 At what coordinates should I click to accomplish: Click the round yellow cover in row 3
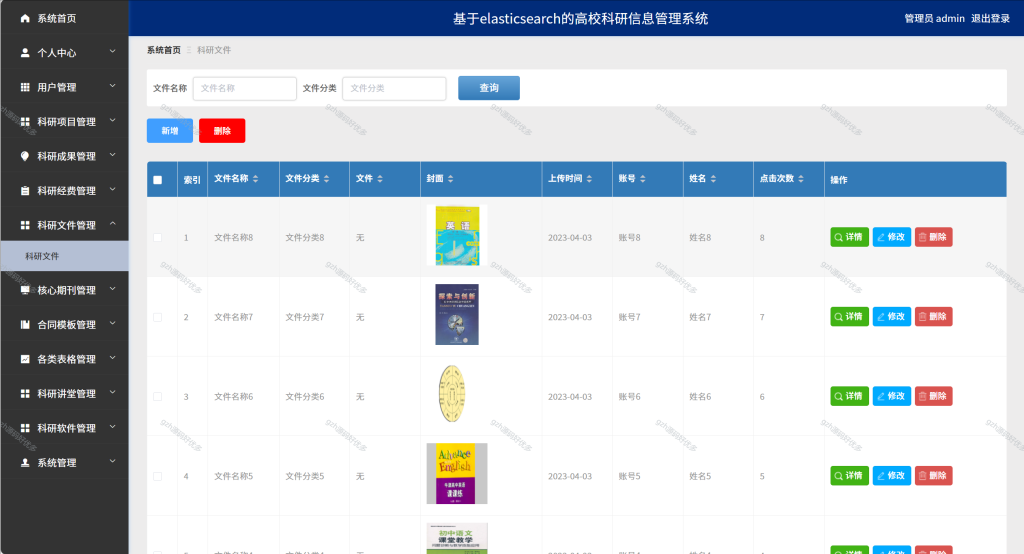point(452,394)
